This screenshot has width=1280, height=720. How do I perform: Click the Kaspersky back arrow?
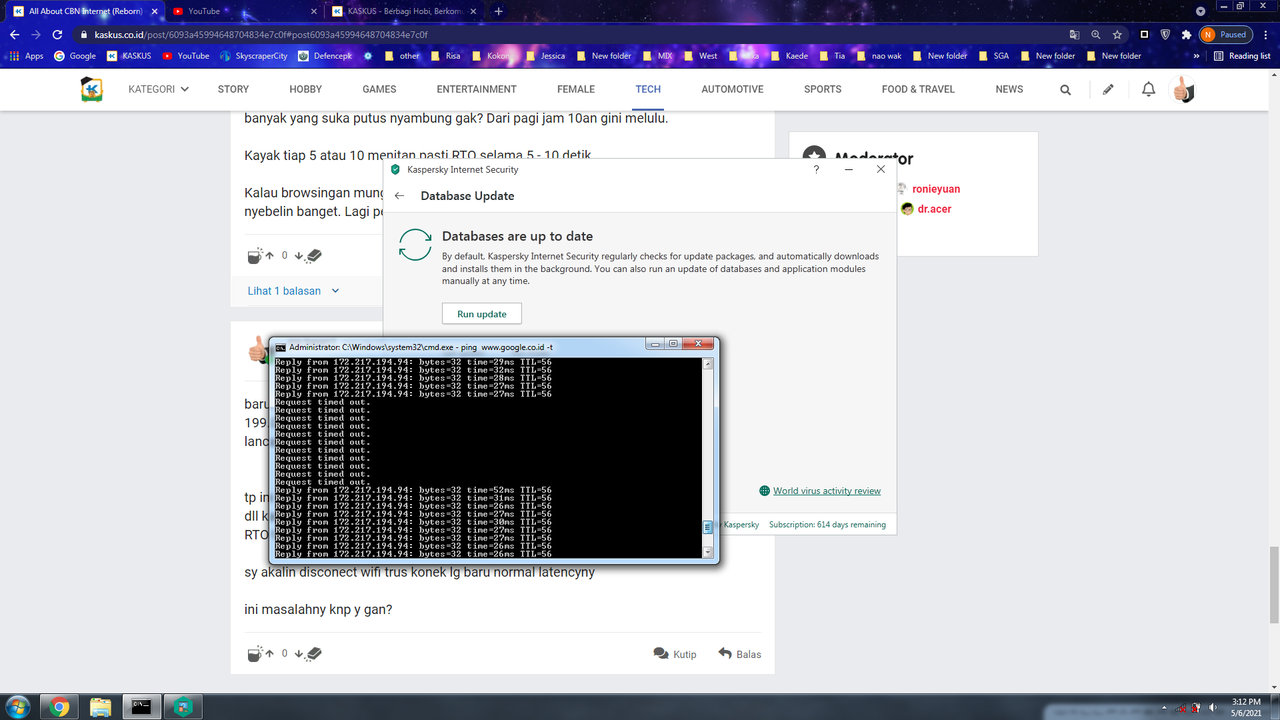[399, 196]
